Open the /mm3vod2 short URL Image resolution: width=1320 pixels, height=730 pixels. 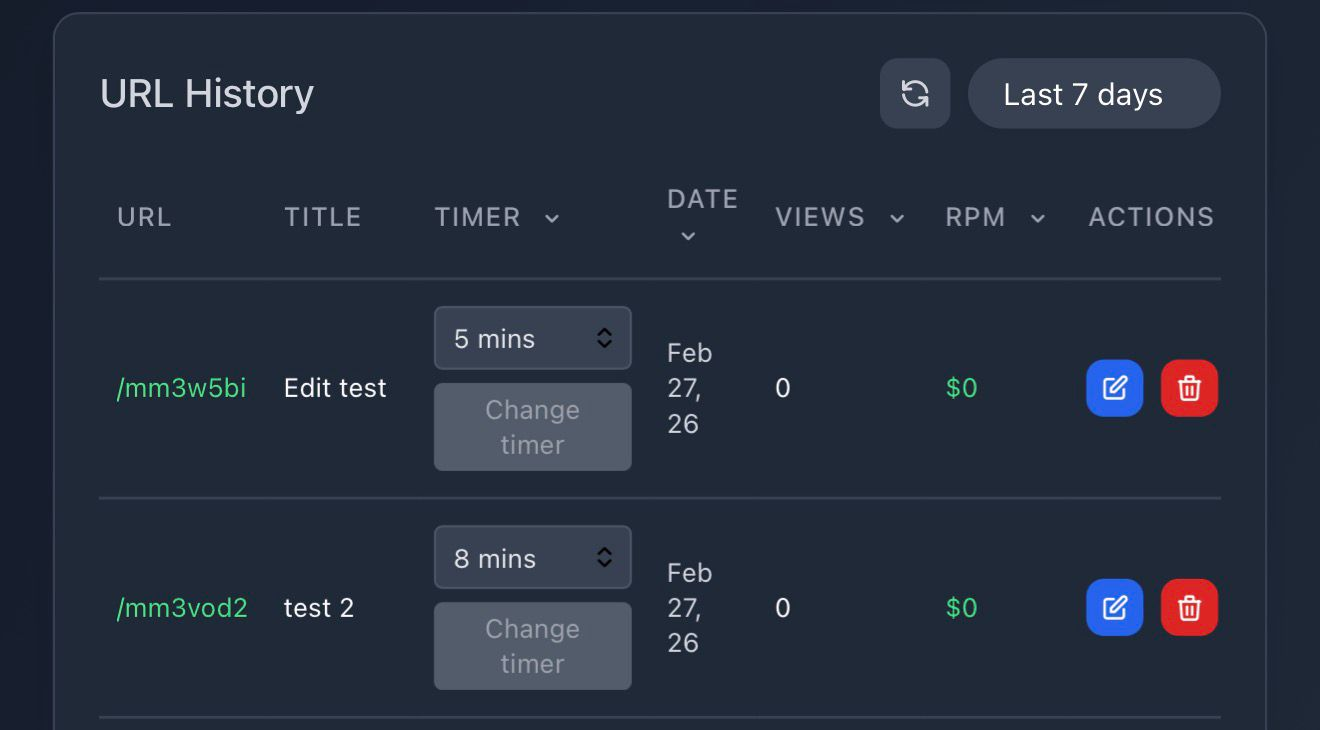click(183, 607)
